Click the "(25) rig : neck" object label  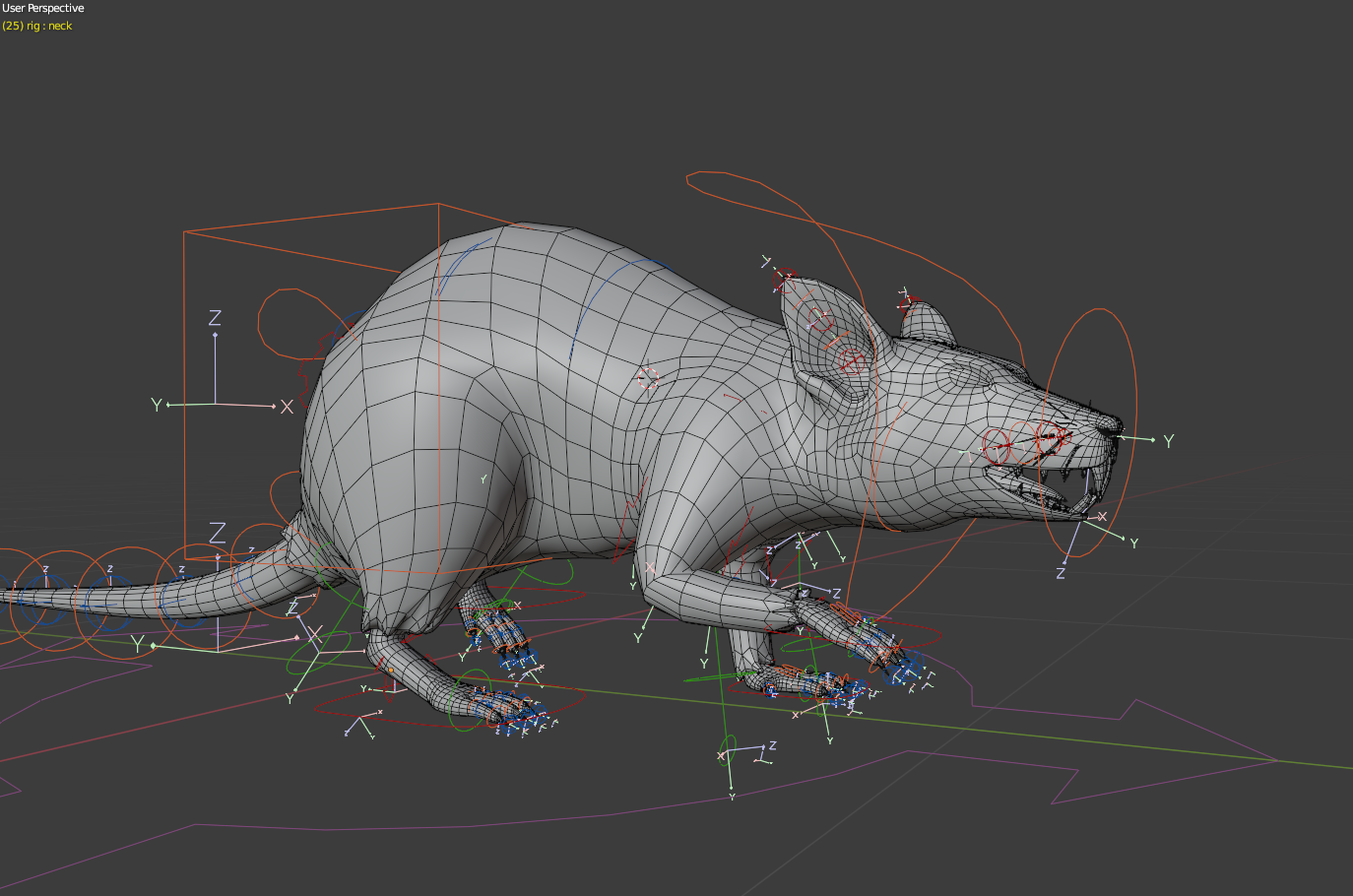(37, 26)
